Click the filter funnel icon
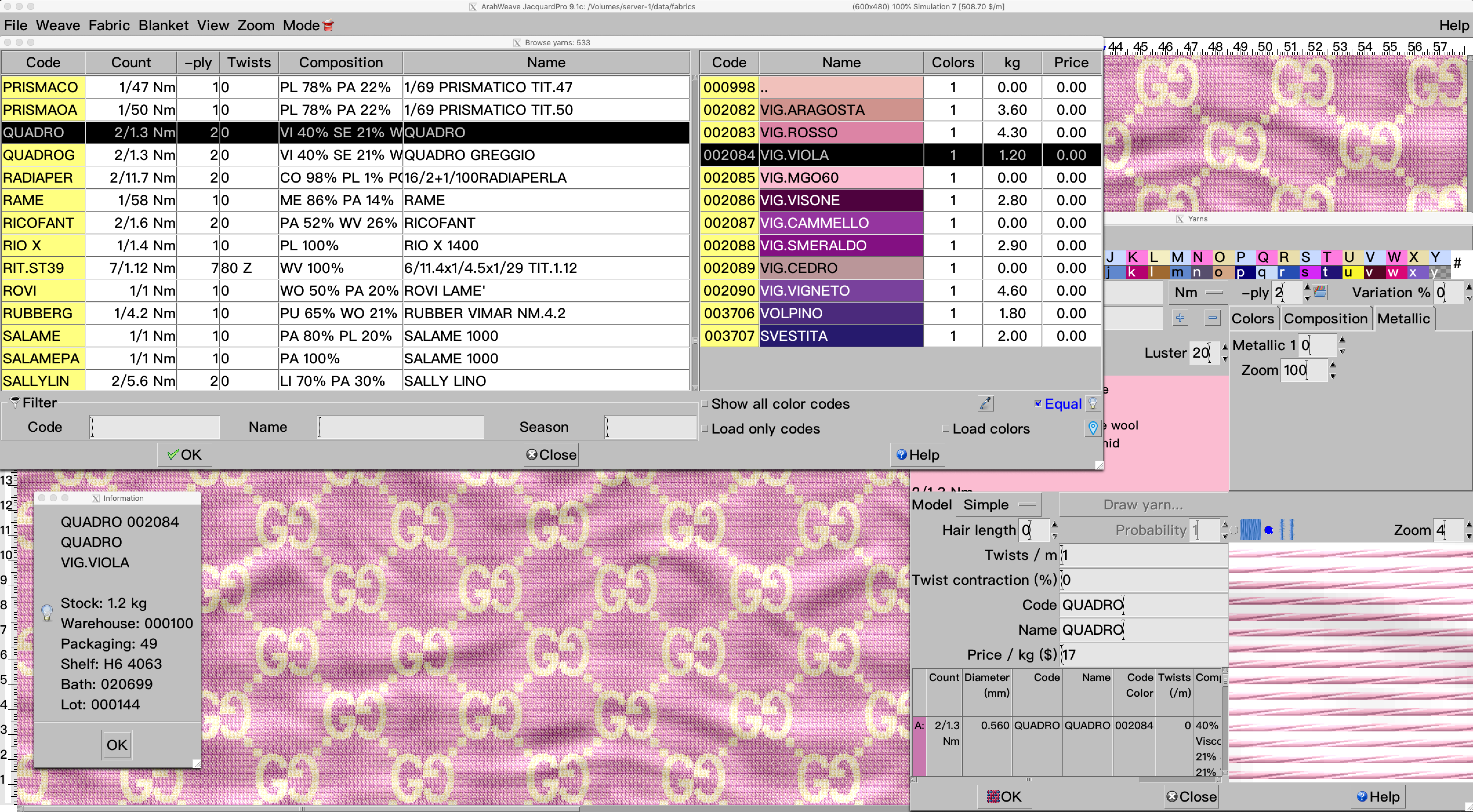This screenshot has height=812, width=1473. pyautogui.click(x=15, y=402)
